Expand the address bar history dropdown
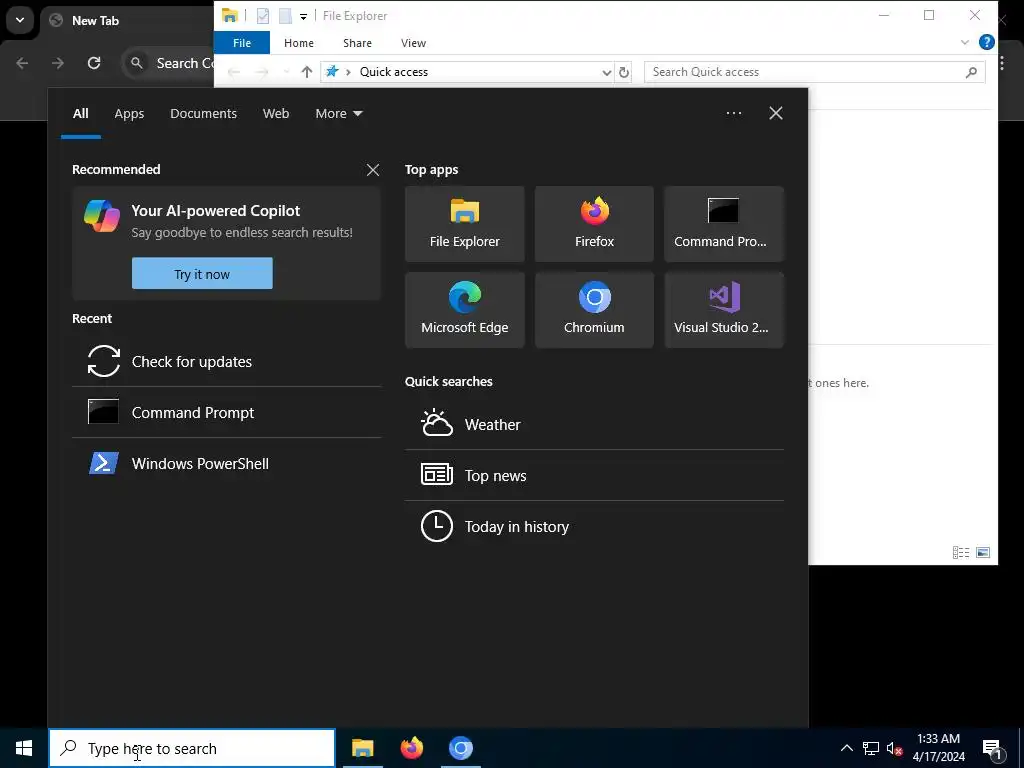This screenshot has height=768, width=1024. [607, 72]
